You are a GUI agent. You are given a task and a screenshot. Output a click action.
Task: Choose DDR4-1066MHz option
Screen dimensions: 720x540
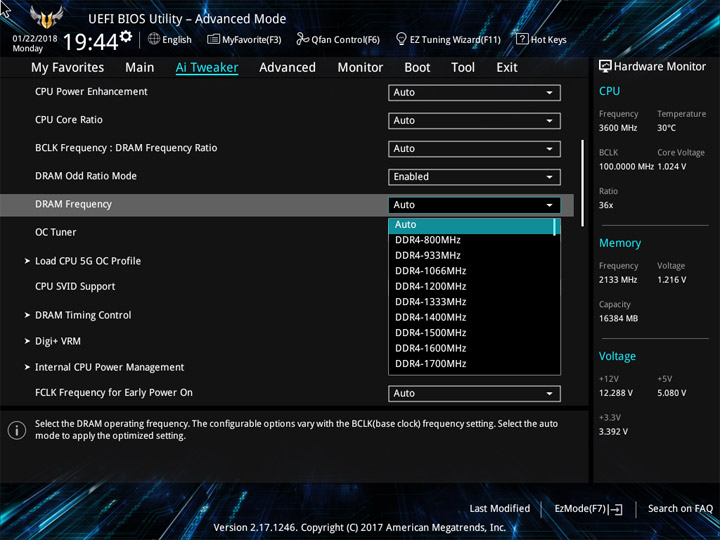pyautogui.click(x=472, y=271)
